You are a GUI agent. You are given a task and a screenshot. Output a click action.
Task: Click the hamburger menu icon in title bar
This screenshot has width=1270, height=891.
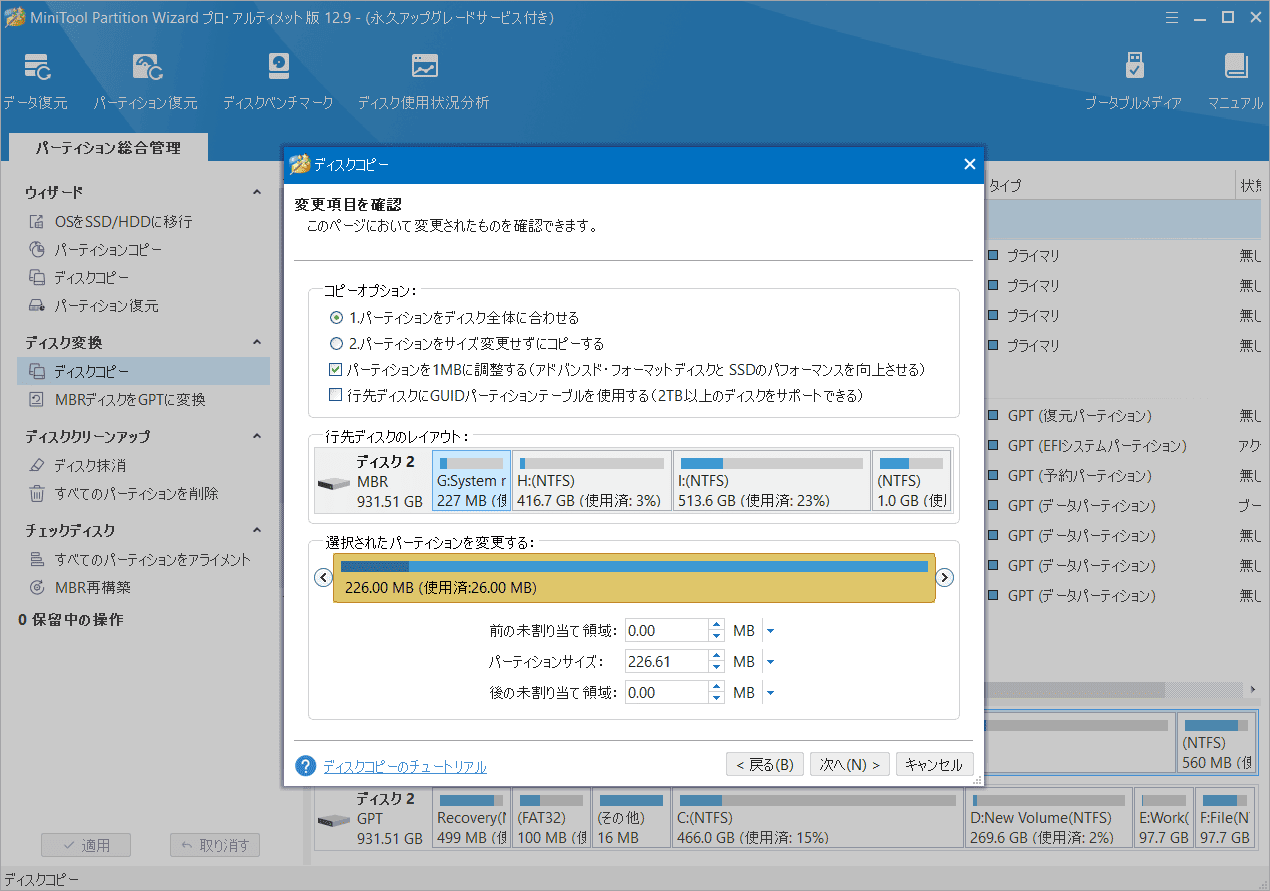click(1173, 17)
